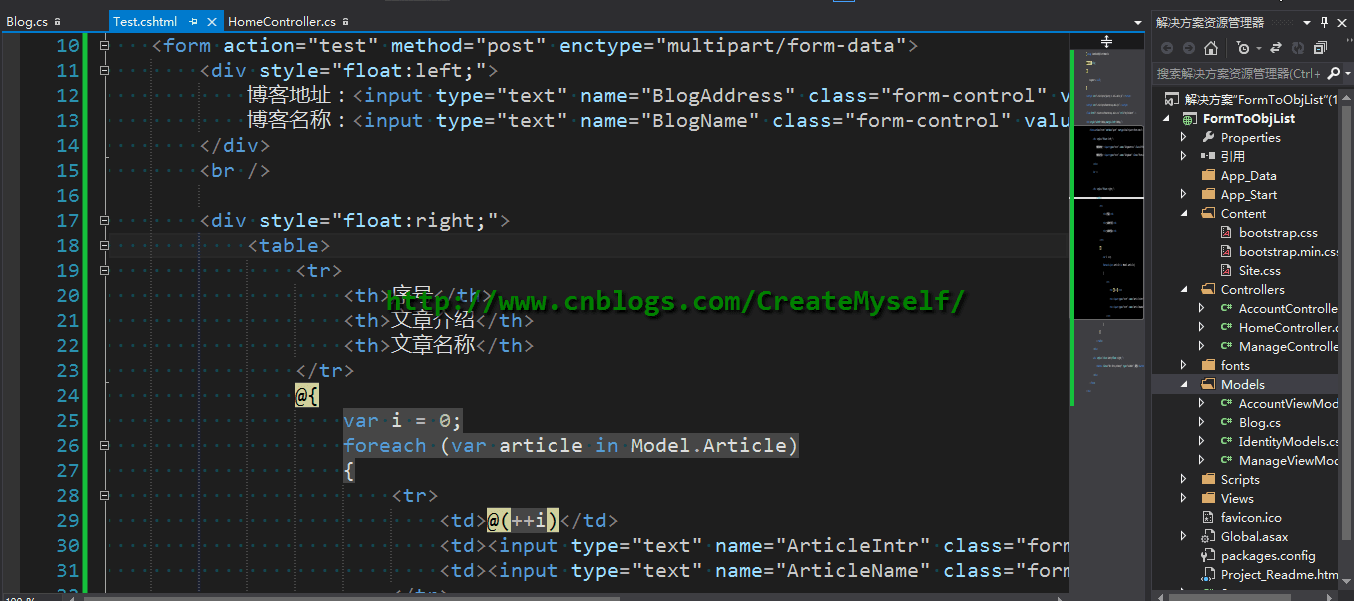This screenshot has height=601, width=1354.
Task: Switch to the HomeController.cs editor tab
Action: (x=282, y=21)
